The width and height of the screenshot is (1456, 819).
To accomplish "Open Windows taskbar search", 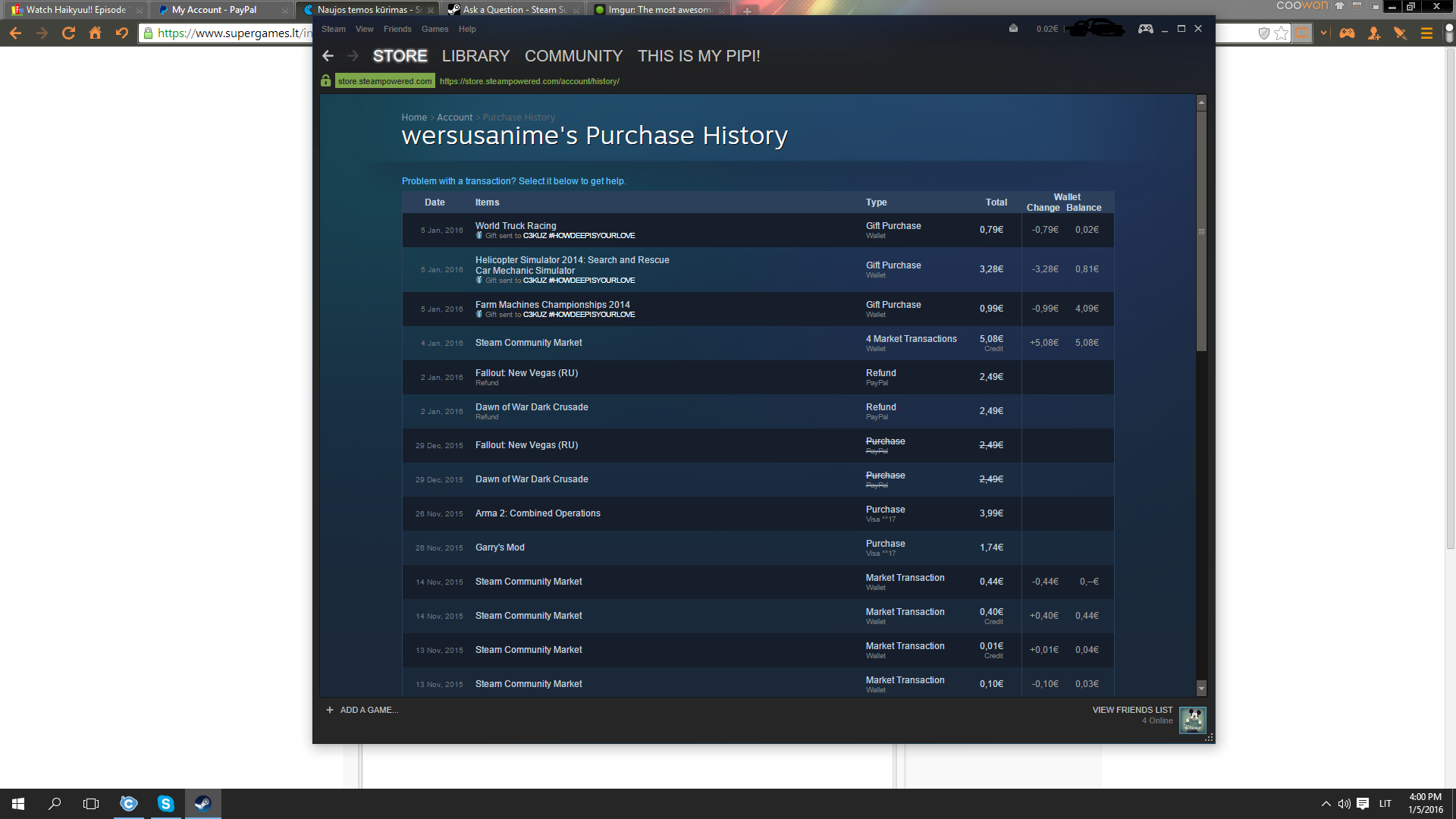I will (55, 804).
